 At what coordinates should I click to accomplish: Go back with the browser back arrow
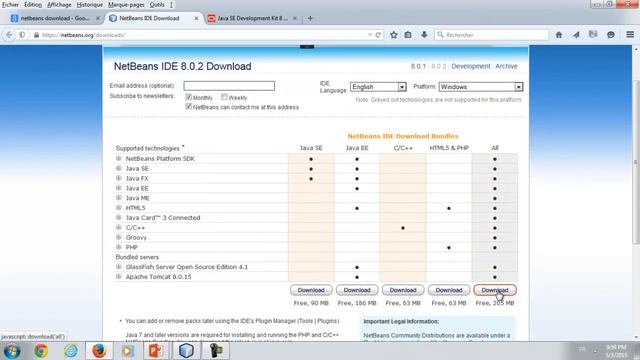point(9,35)
